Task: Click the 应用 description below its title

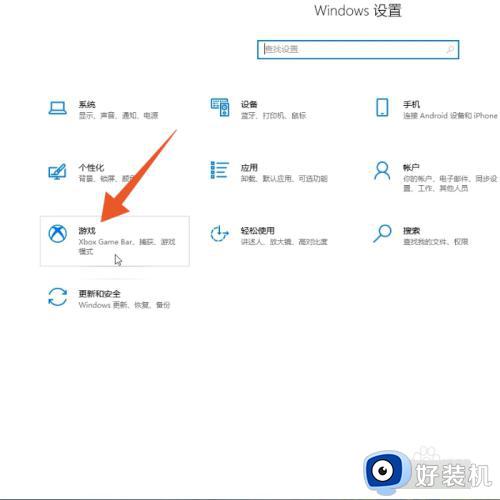Action: [284, 179]
